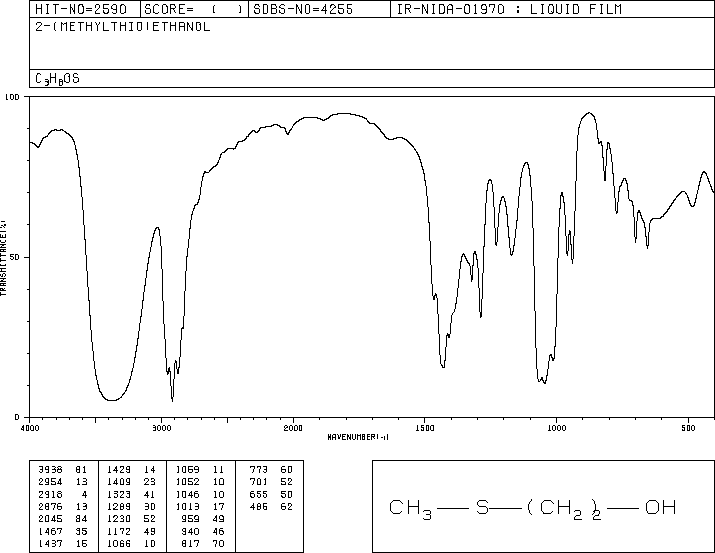
Task: Click the WAVENUMBER x-axis label
Action: point(358,437)
